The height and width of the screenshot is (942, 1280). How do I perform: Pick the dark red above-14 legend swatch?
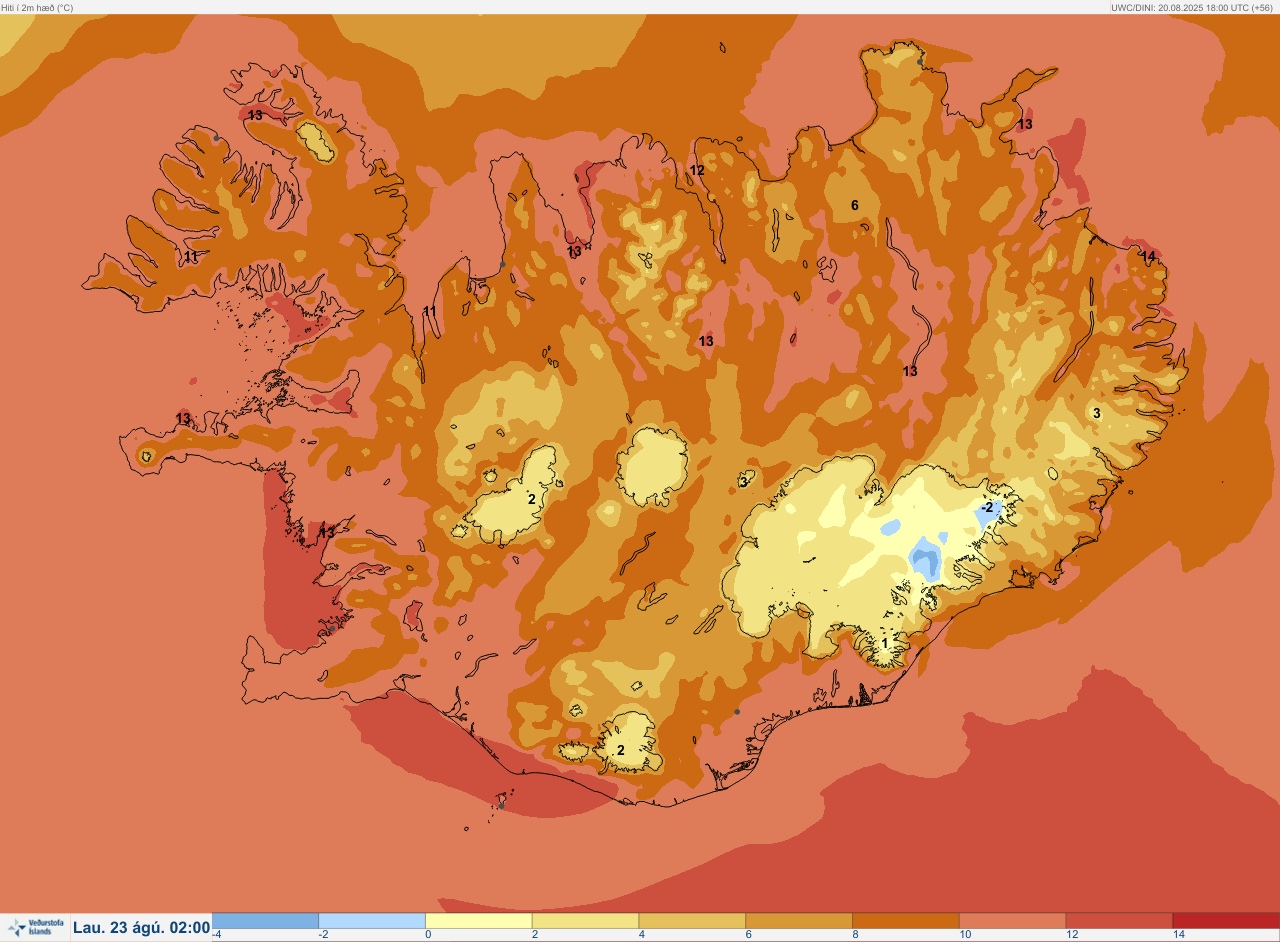coord(1225,920)
